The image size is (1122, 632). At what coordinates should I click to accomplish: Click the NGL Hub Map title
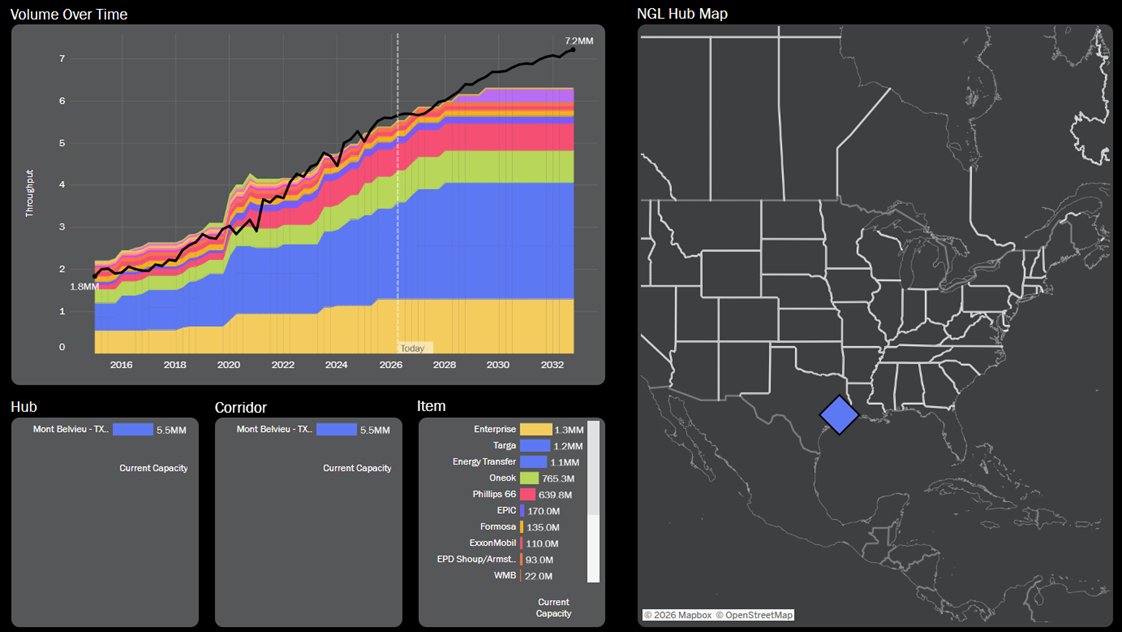pos(682,14)
